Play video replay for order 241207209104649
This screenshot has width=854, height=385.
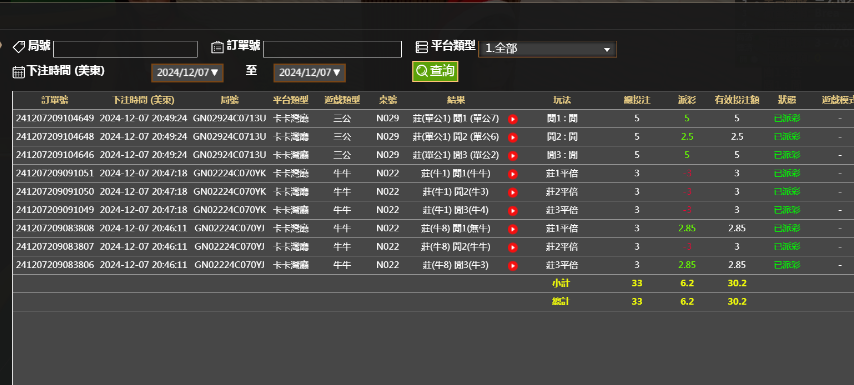click(513, 119)
